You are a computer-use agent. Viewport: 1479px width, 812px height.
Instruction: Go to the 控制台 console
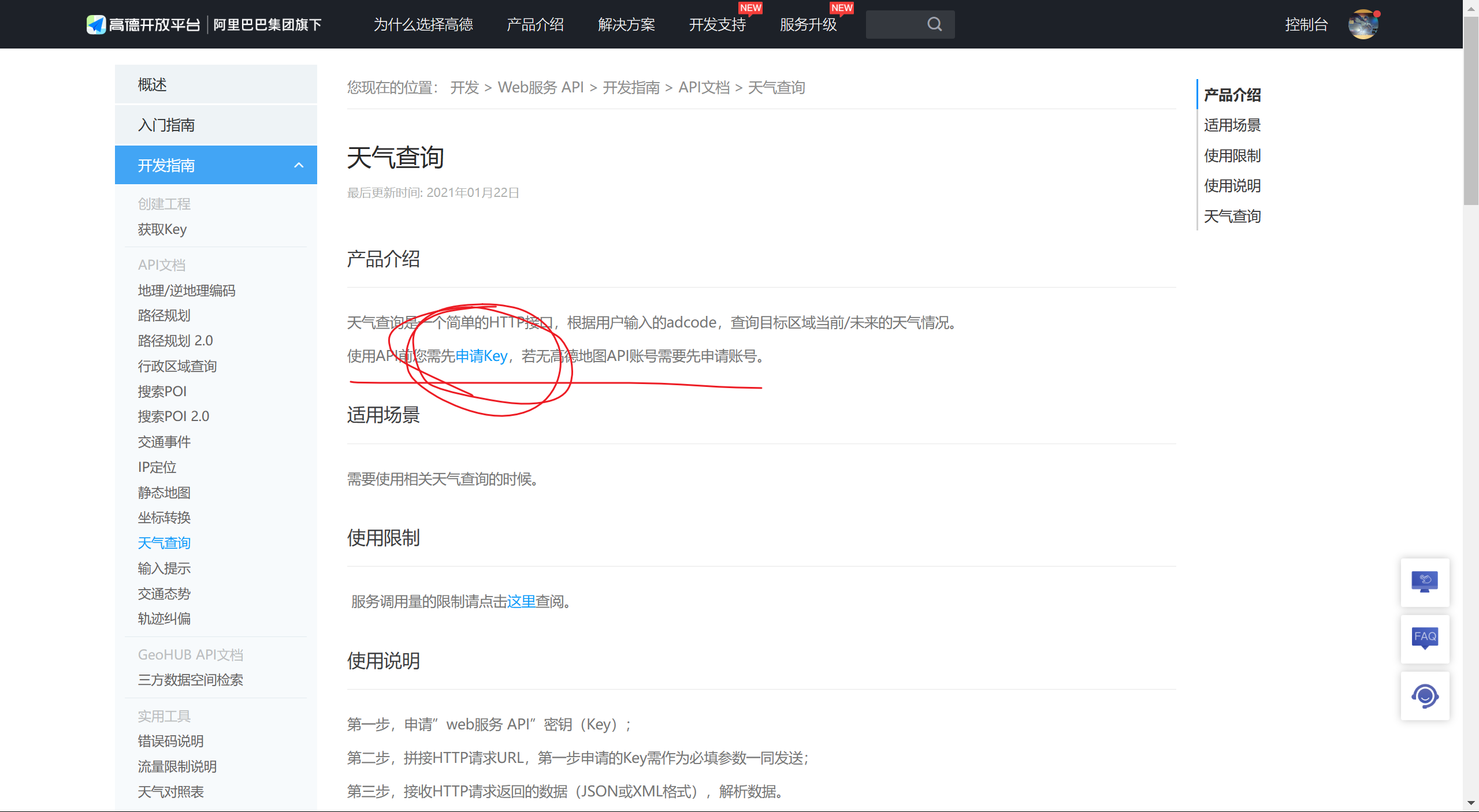coord(1306,24)
